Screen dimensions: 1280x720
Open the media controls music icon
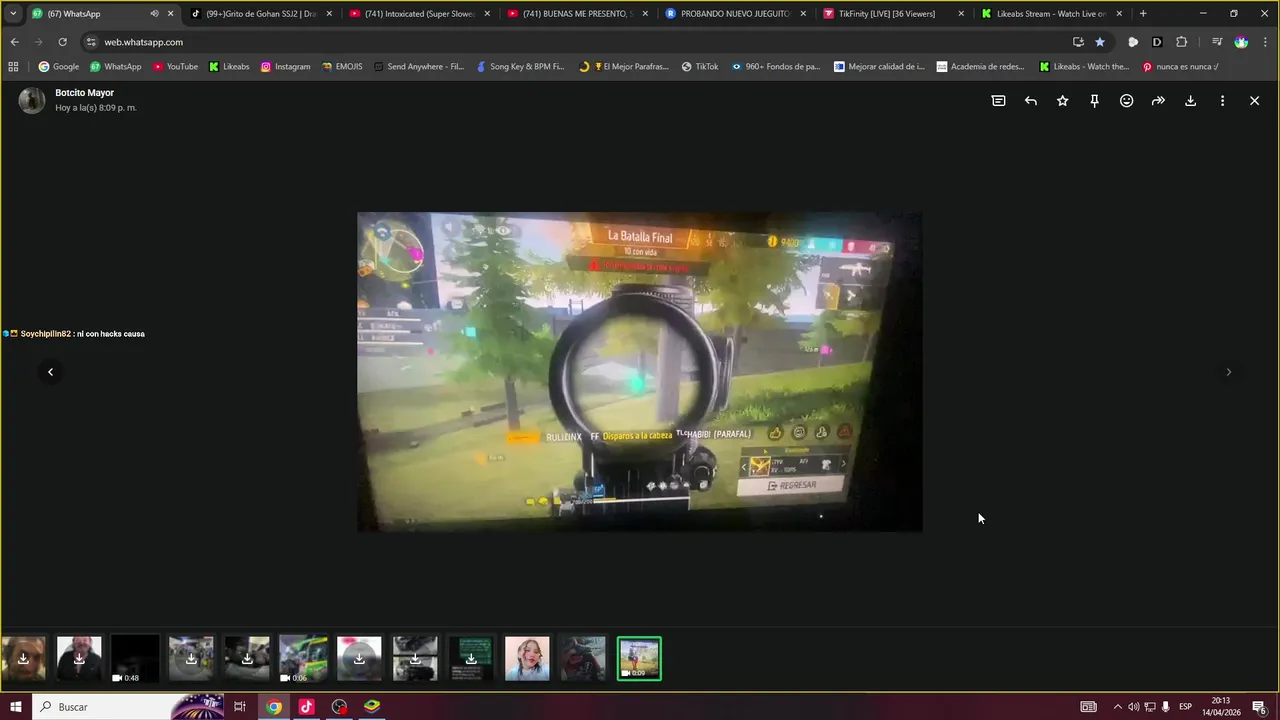1217,42
